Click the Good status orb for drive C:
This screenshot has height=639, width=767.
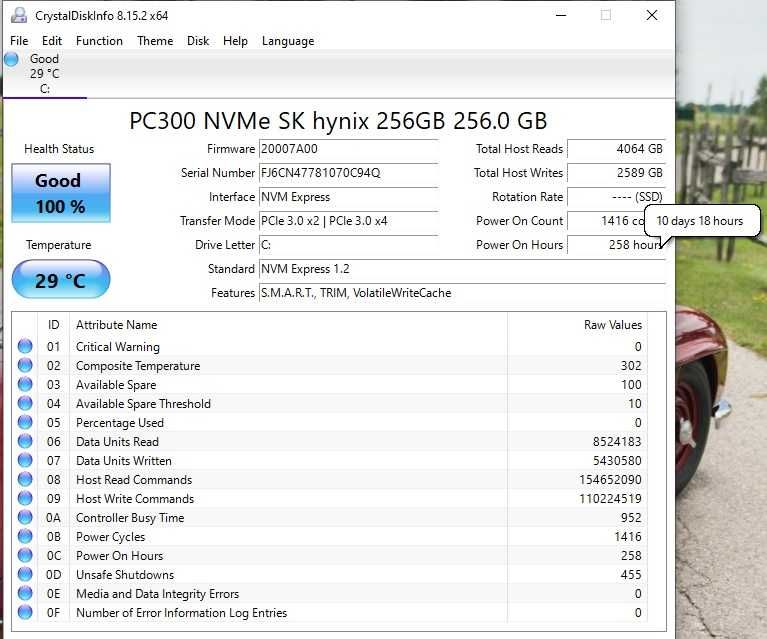pyautogui.click(x=11, y=59)
